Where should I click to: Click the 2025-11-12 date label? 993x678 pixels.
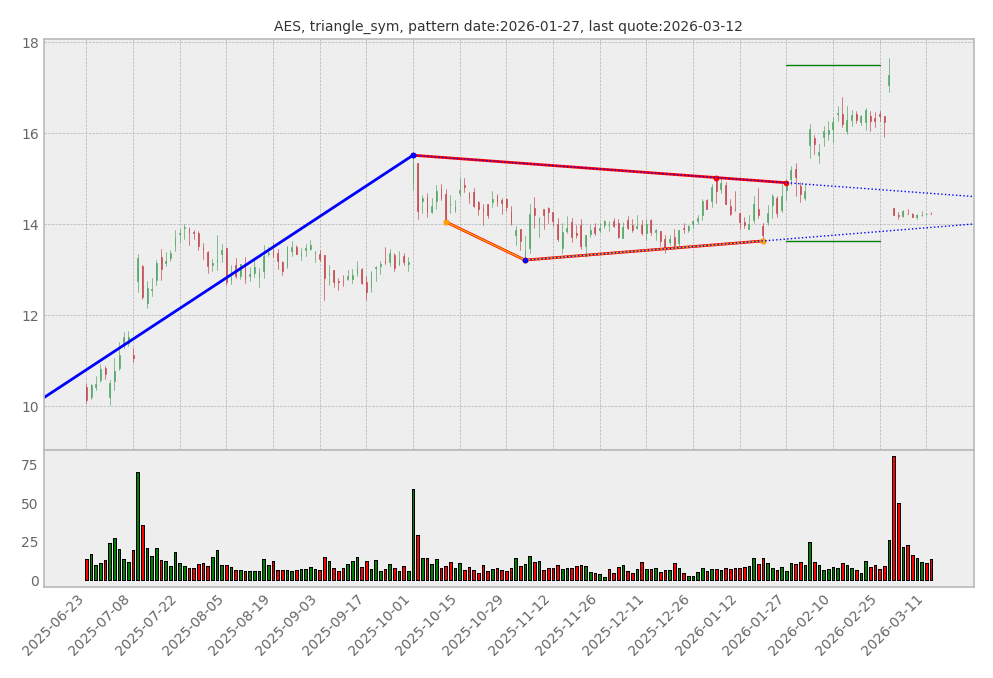tap(525, 628)
